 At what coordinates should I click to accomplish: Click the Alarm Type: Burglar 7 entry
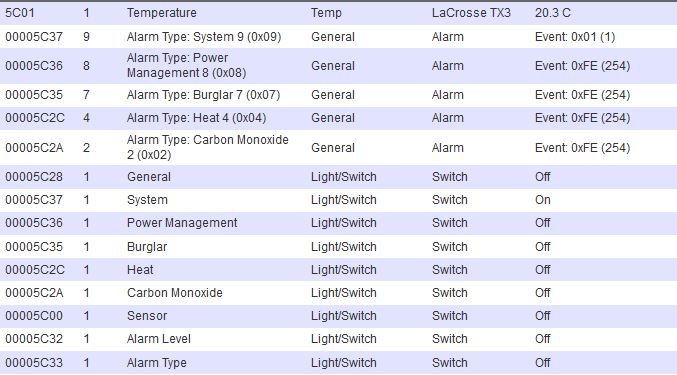click(338, 95)
